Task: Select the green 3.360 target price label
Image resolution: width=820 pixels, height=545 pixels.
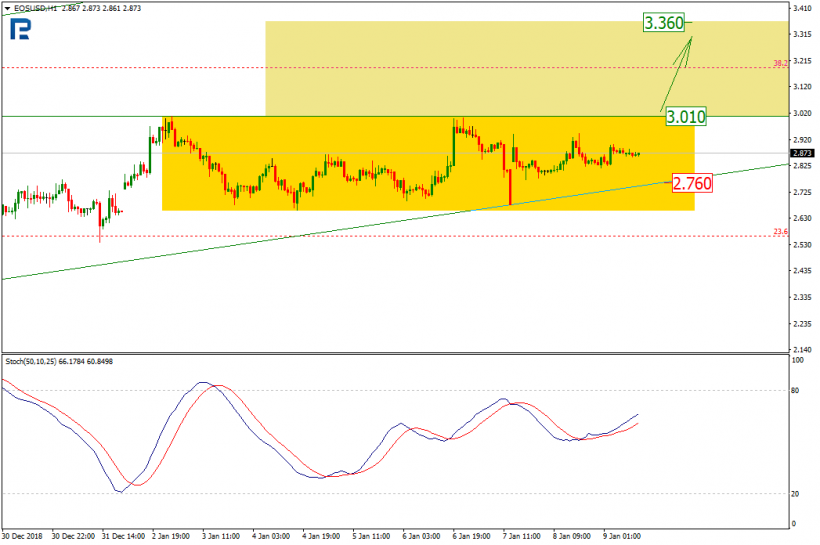Action: click(663, 22)
